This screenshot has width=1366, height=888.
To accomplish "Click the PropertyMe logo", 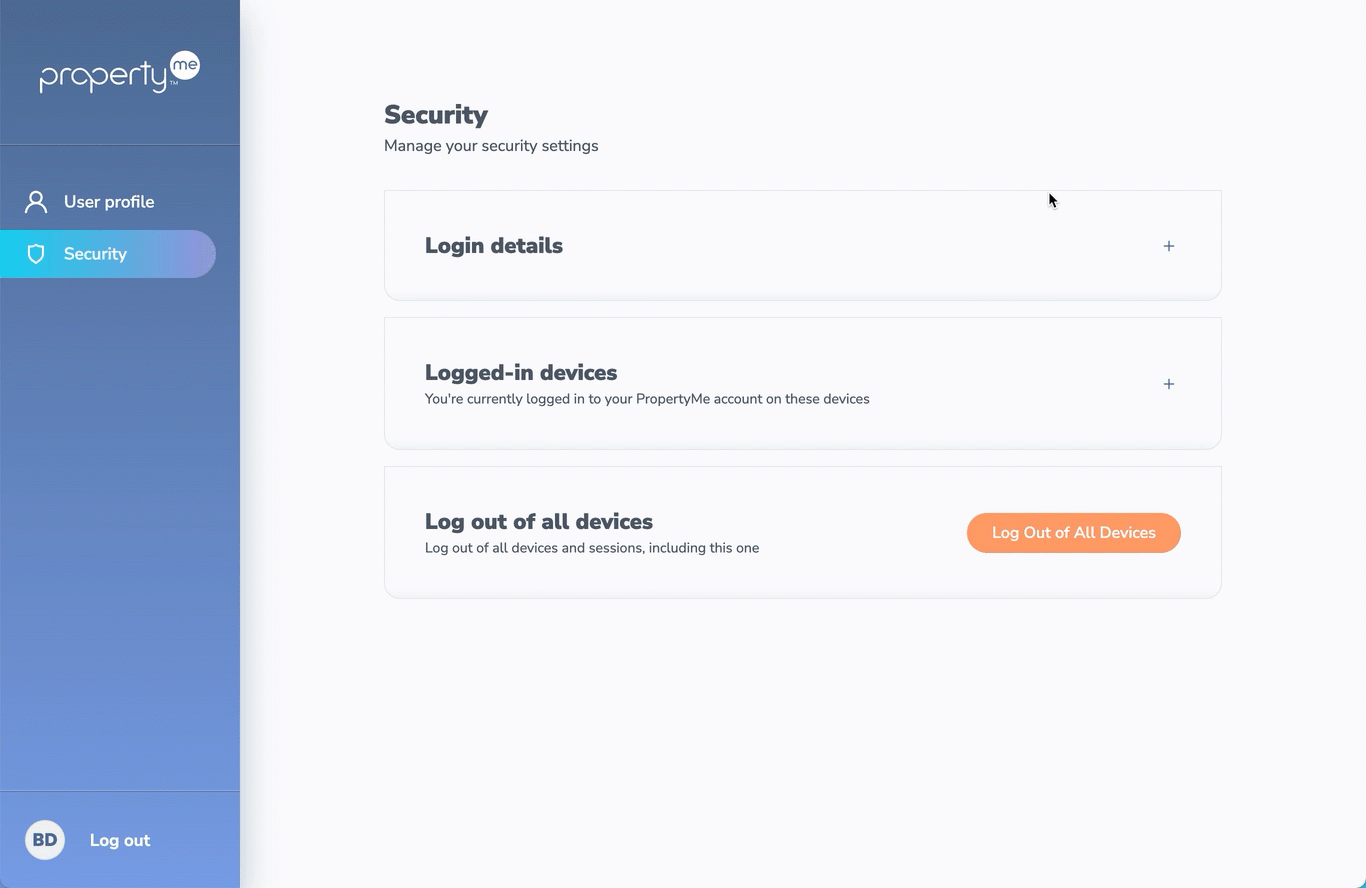I will [x=120, y=73].
